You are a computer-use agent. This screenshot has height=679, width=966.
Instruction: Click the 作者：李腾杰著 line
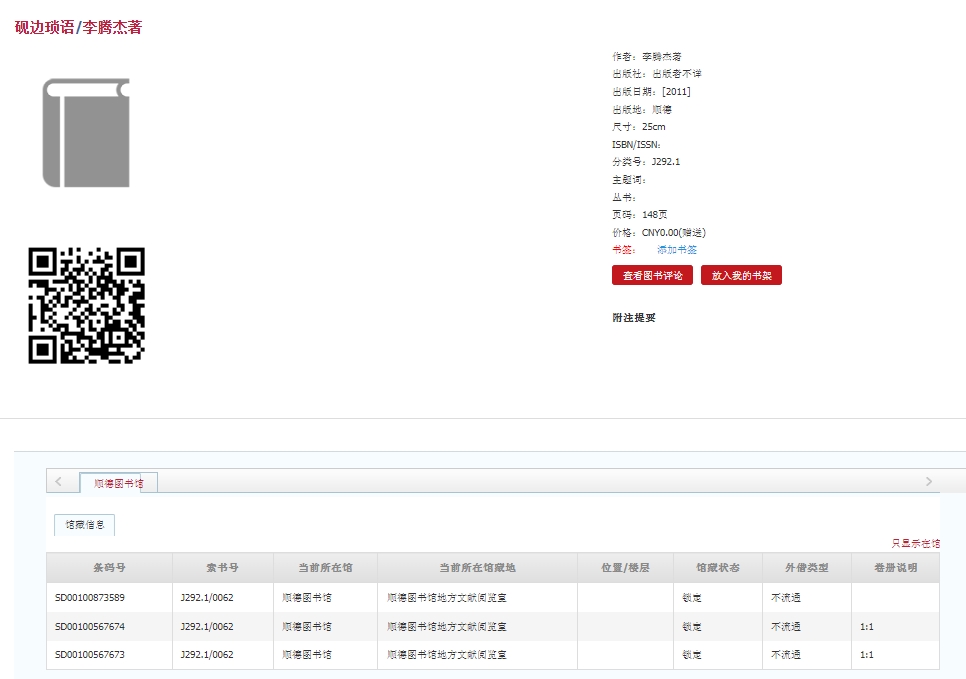(646, 56)
